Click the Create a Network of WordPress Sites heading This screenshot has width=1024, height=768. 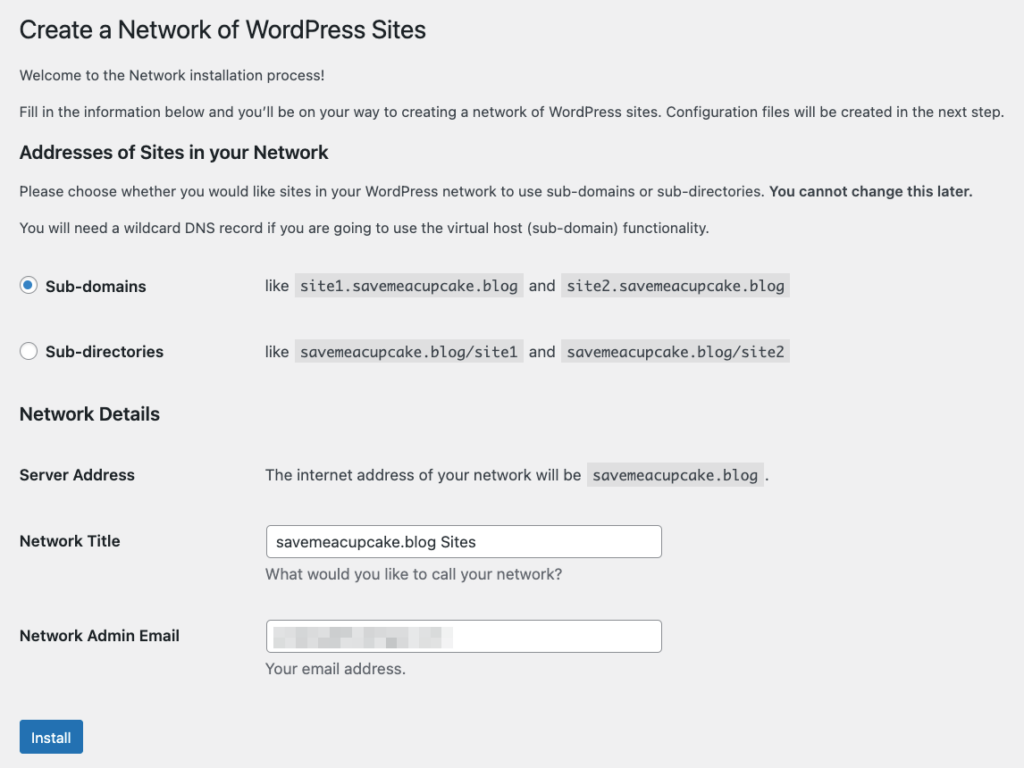pos(221,30)
